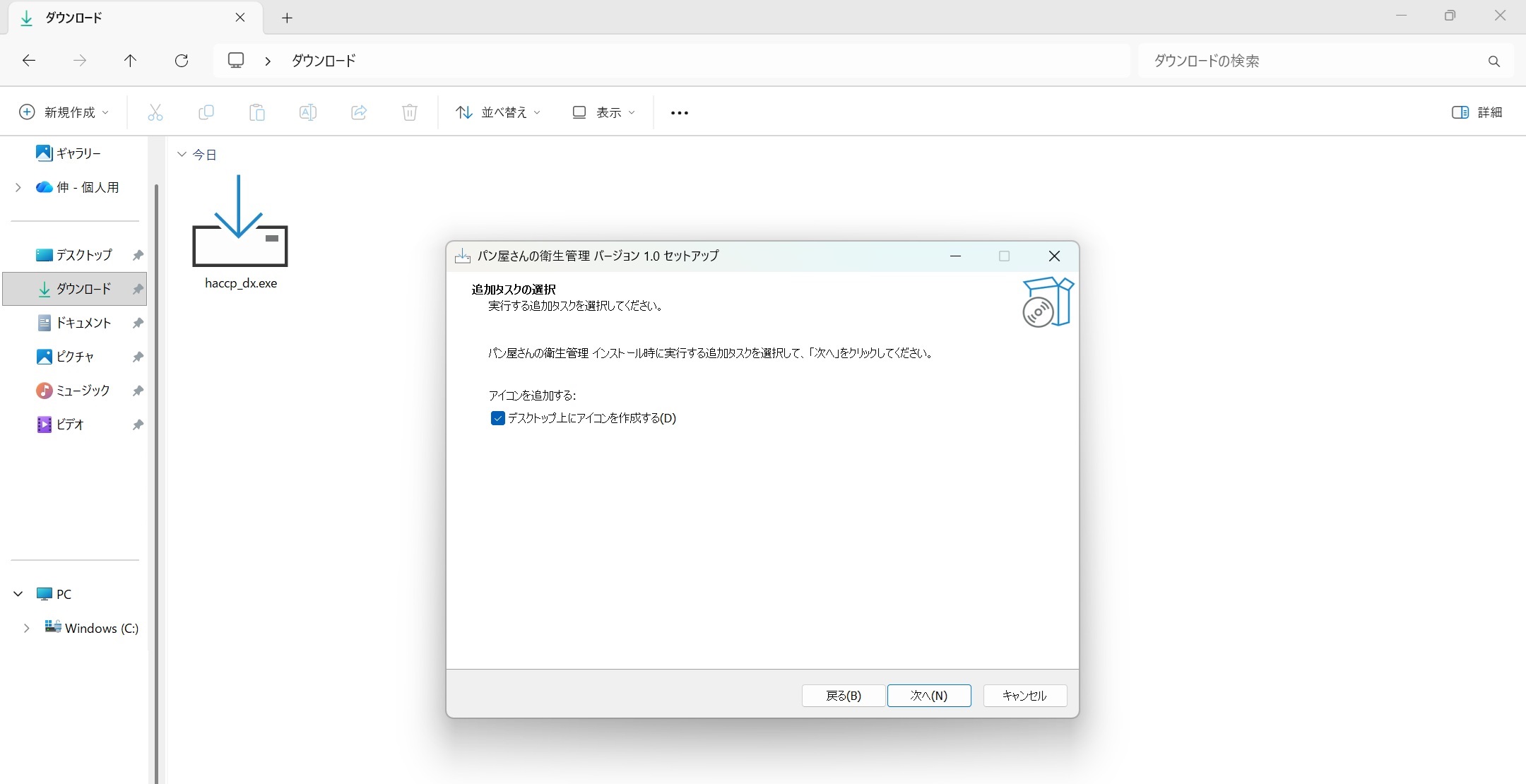The height and width of the screenshot is (784, 1526).
Task: Click the Paste icon
Action: click(x=257, y=112)
